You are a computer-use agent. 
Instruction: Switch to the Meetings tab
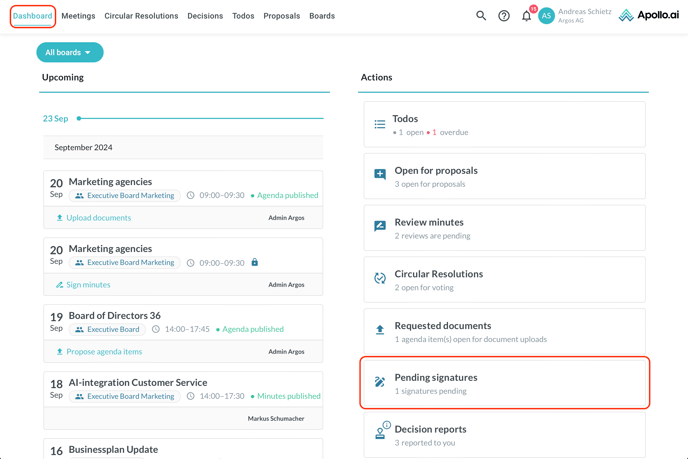78,16
